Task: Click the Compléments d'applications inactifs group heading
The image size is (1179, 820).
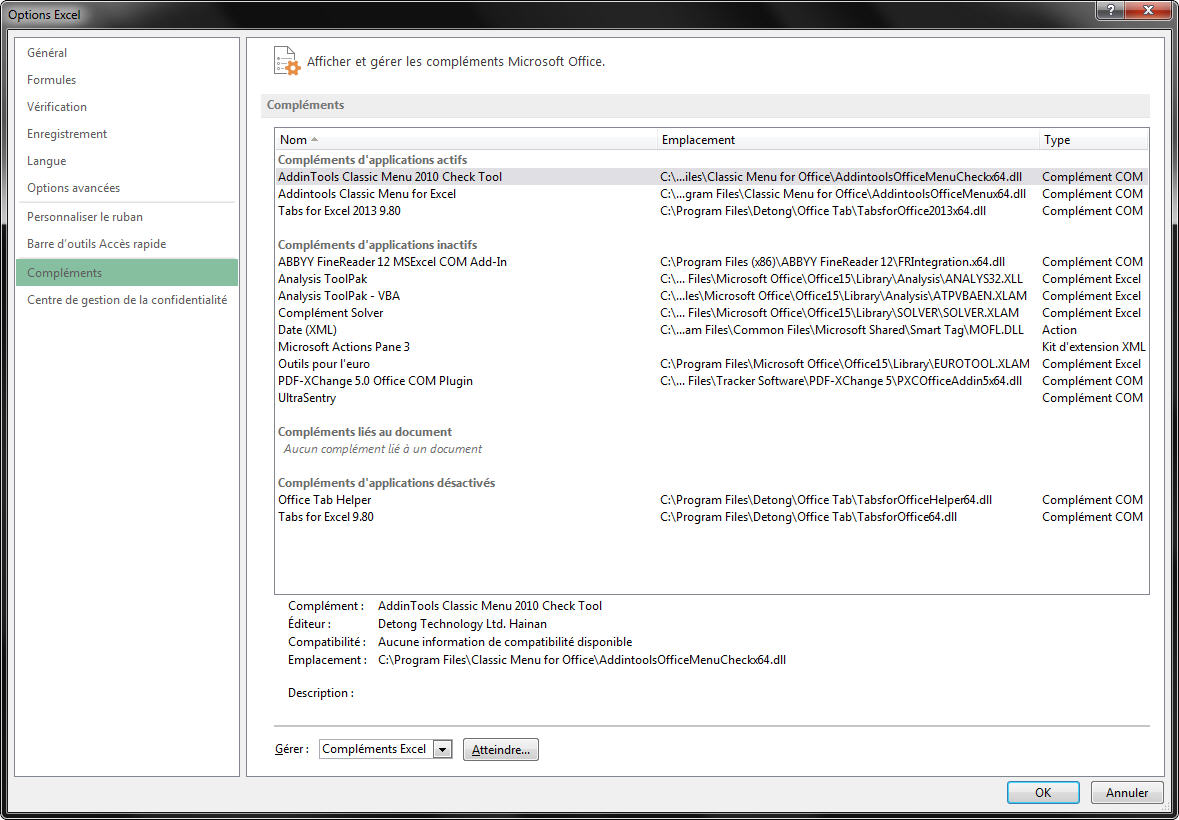Action: point(377,245)
